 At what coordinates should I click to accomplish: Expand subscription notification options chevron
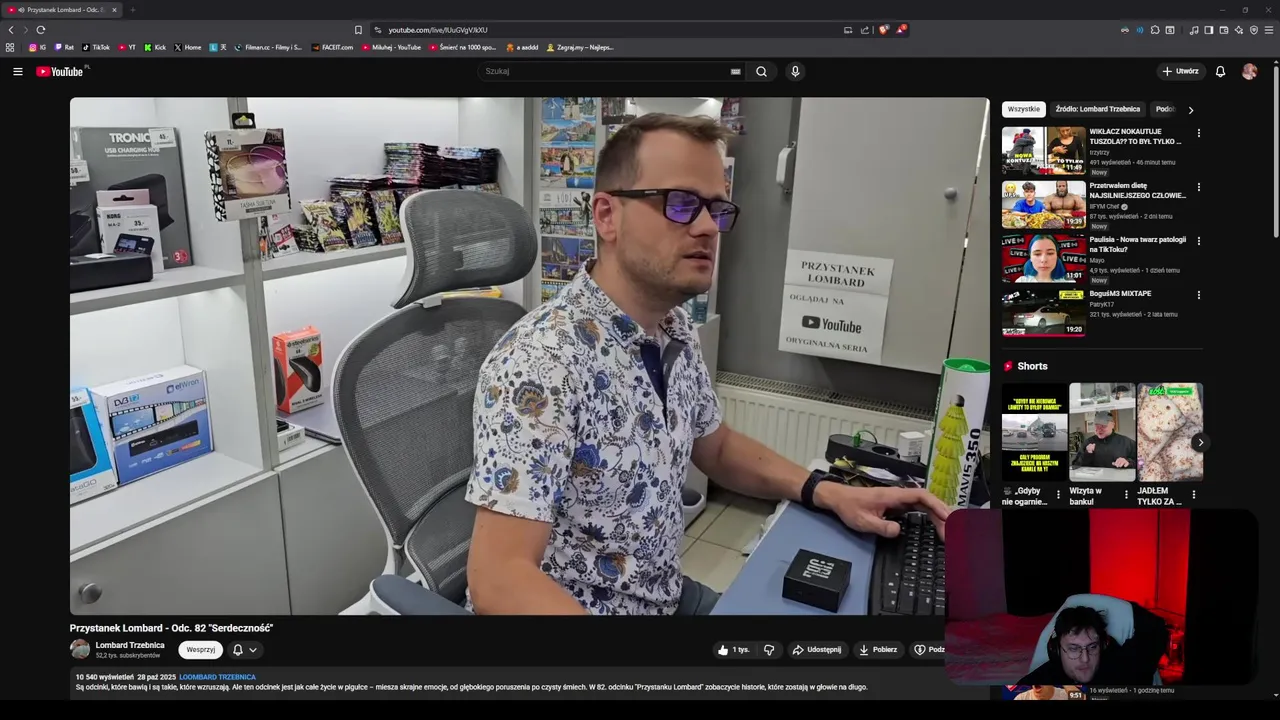point(253,650)
